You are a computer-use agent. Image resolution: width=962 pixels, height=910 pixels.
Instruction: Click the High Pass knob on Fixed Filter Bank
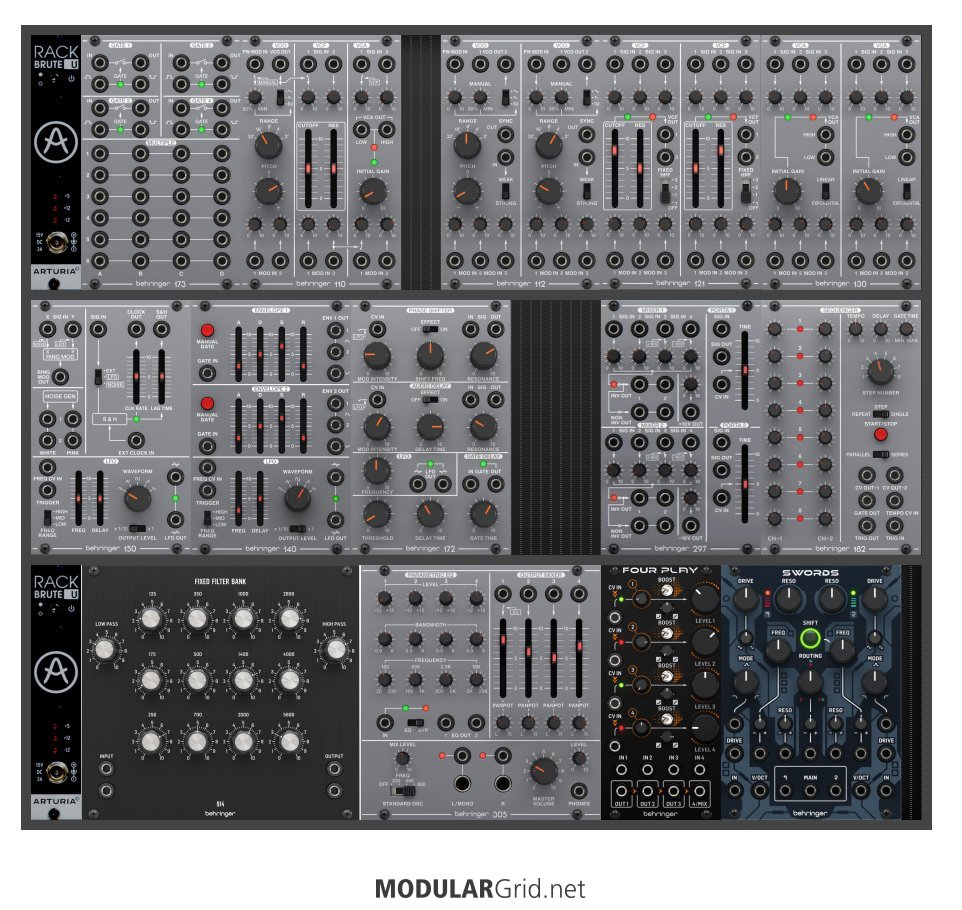click(335, 649)
